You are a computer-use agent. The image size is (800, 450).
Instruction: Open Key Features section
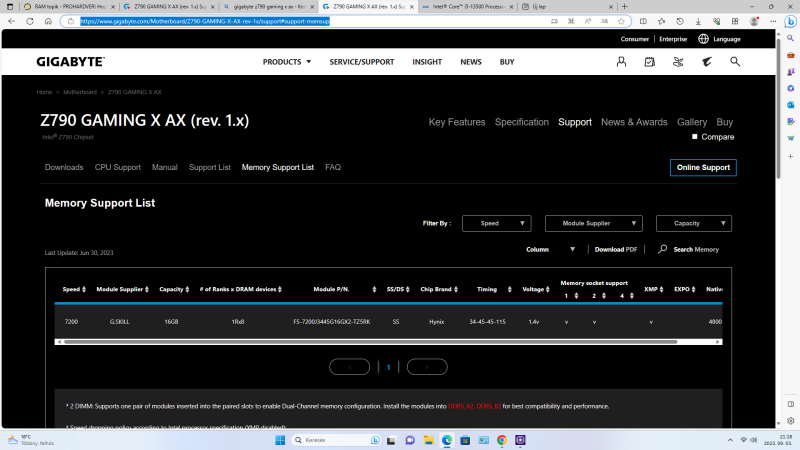(x=457, y=122)
